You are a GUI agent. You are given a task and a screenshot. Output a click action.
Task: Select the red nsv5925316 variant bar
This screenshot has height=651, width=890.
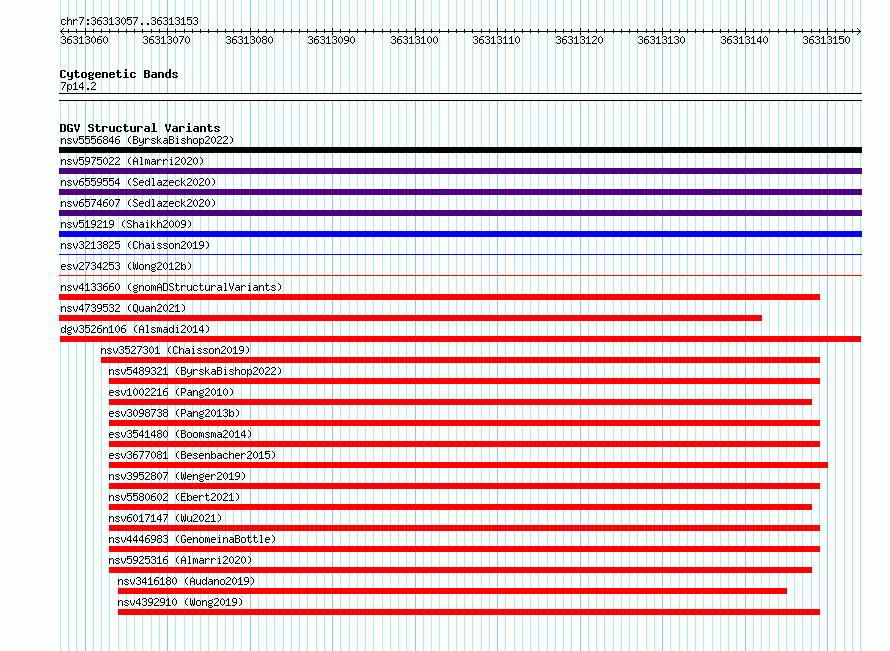coord(460,570)
